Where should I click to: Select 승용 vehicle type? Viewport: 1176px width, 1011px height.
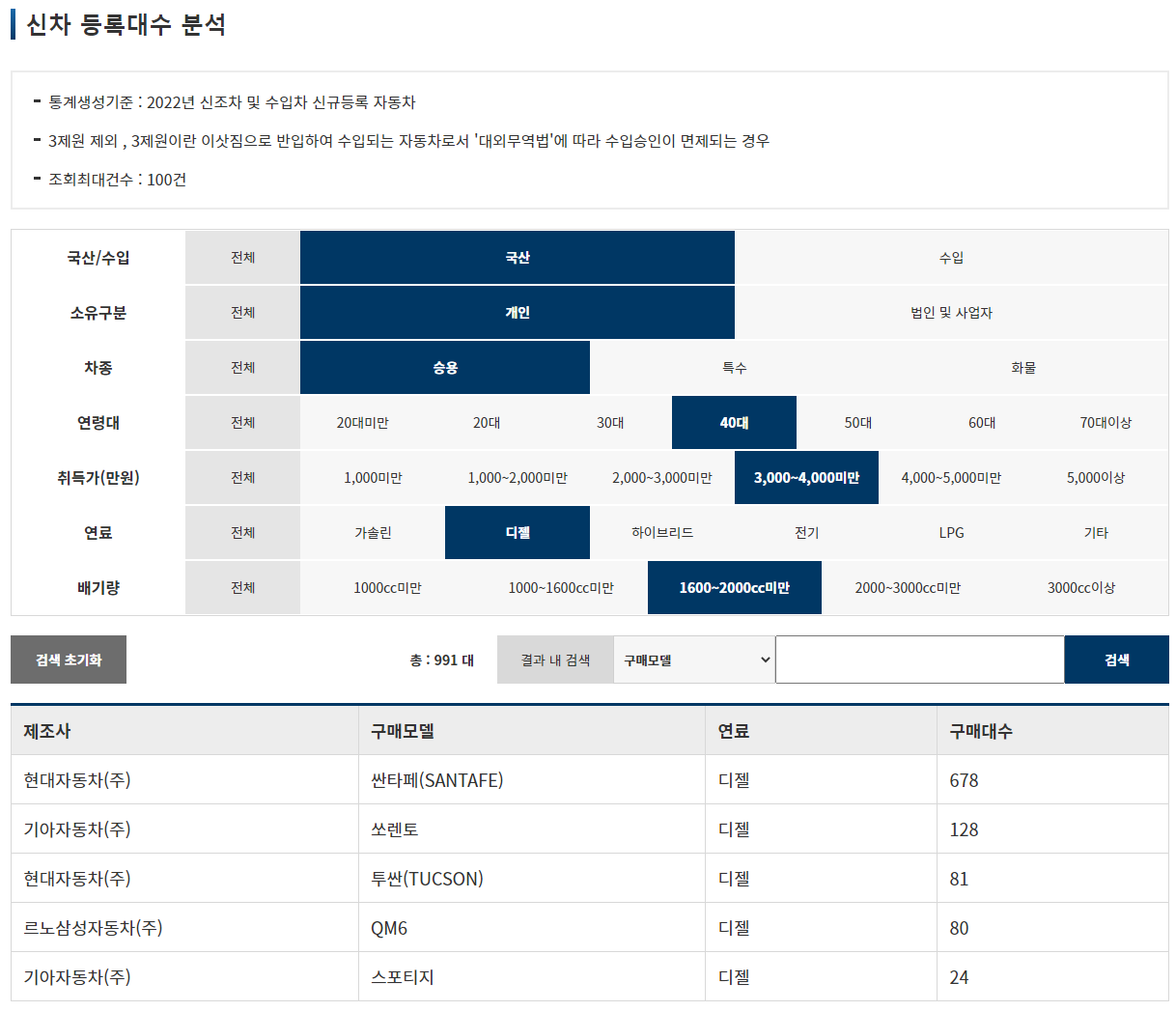tap(445, 368)
